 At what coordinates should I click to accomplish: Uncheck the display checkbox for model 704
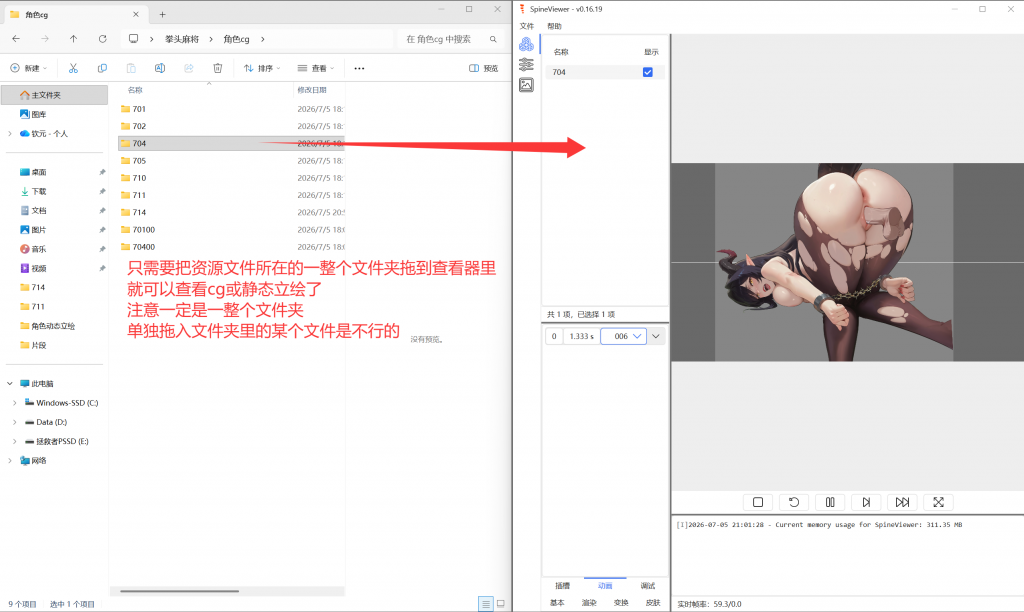click(x=648, y=72)
